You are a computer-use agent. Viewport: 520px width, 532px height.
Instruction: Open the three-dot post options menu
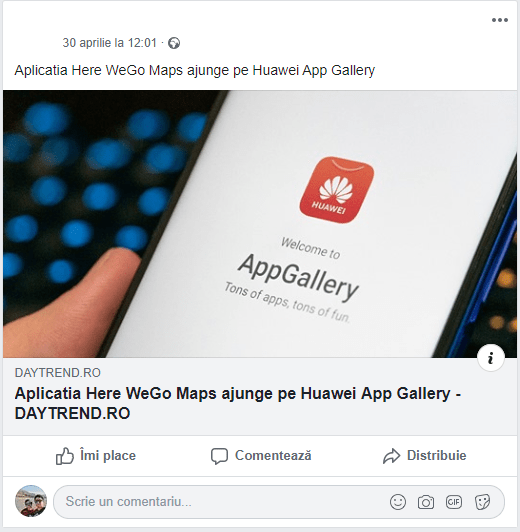click(500, 20)
